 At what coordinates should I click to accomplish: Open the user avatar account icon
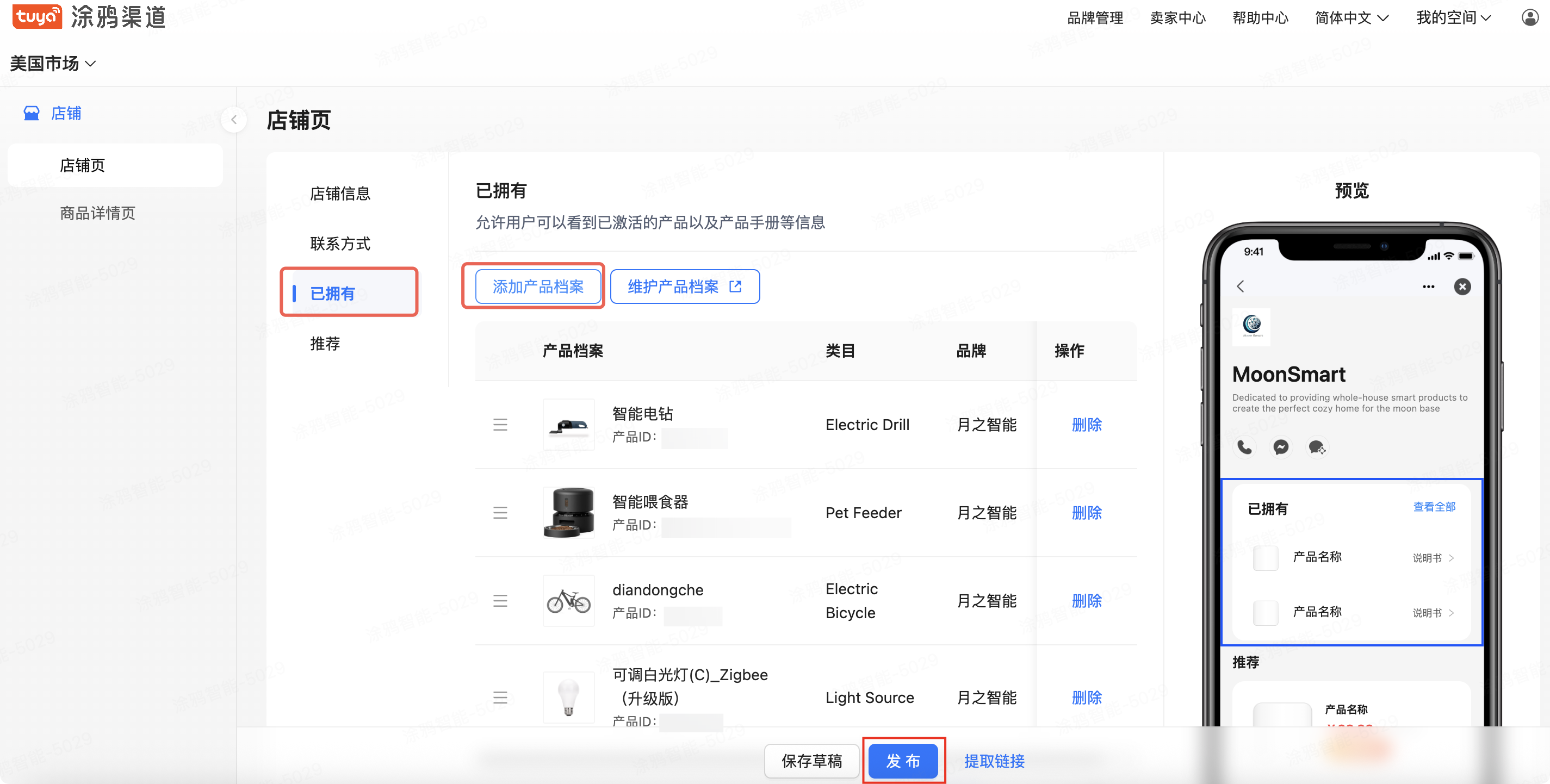[x=1530, y=17]
